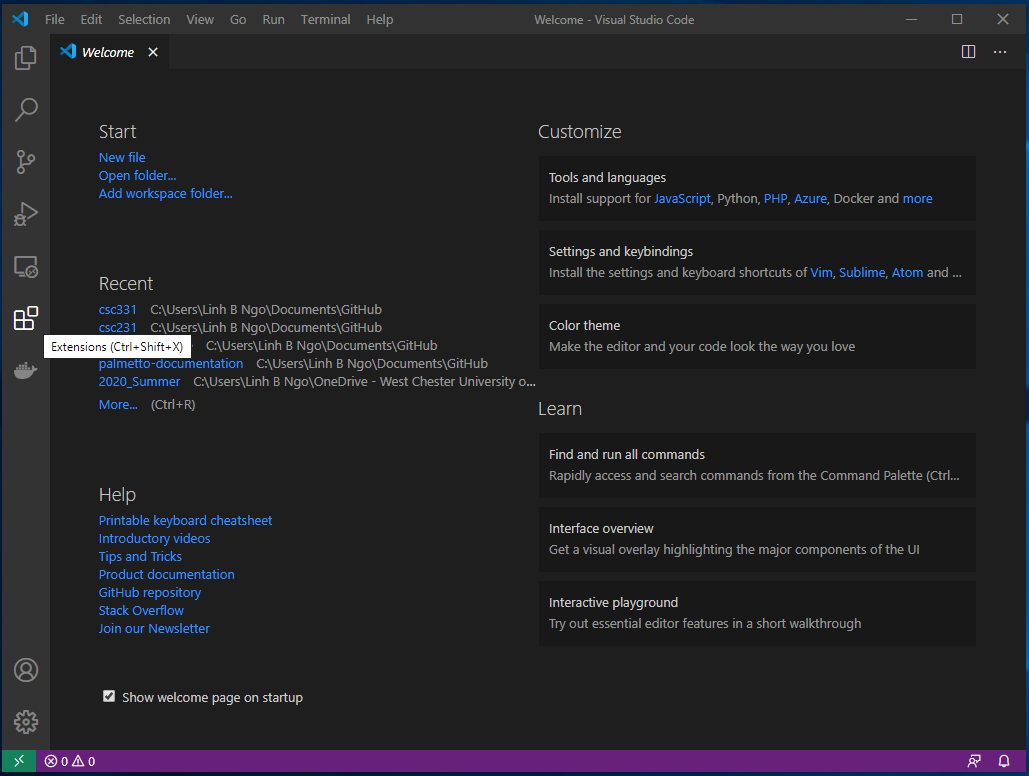Image resolution: width=1029 pixels, height=776 pixels.
Task: Open Stack Overflow link
Action: click(141, 611)
